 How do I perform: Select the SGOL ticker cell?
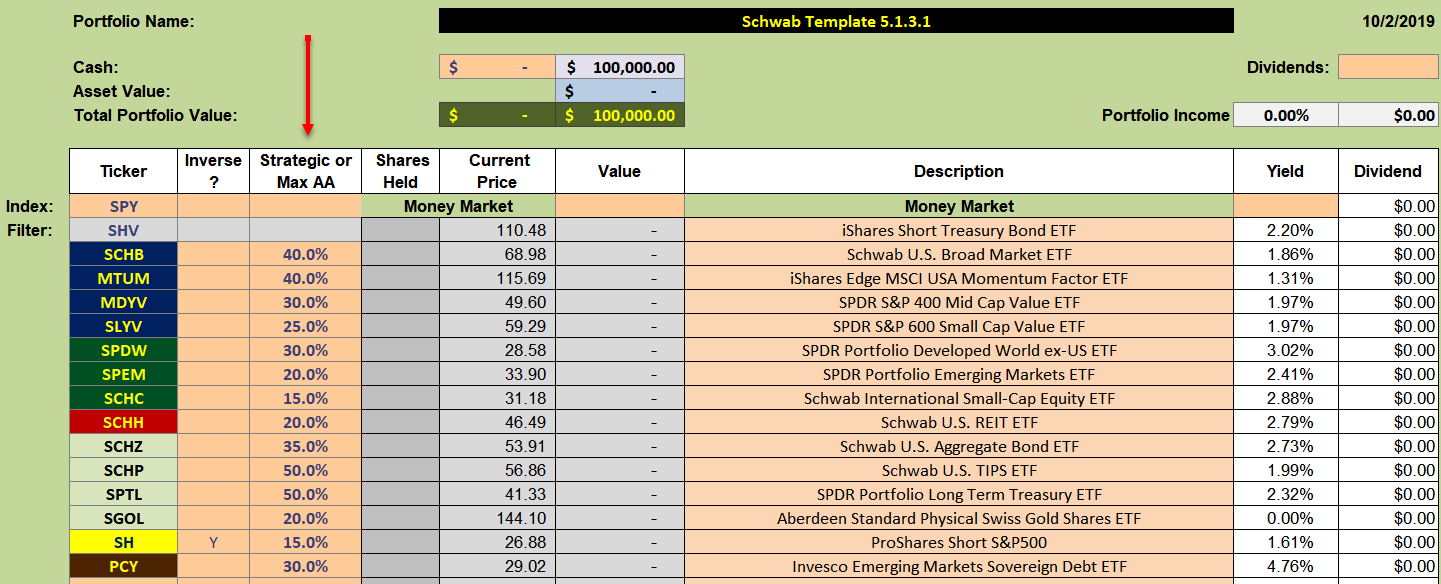[x=124, y=518]
